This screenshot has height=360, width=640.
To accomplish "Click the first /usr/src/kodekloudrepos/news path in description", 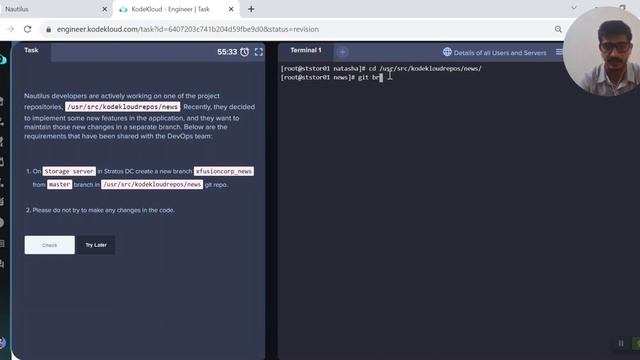I will point(122,107).
